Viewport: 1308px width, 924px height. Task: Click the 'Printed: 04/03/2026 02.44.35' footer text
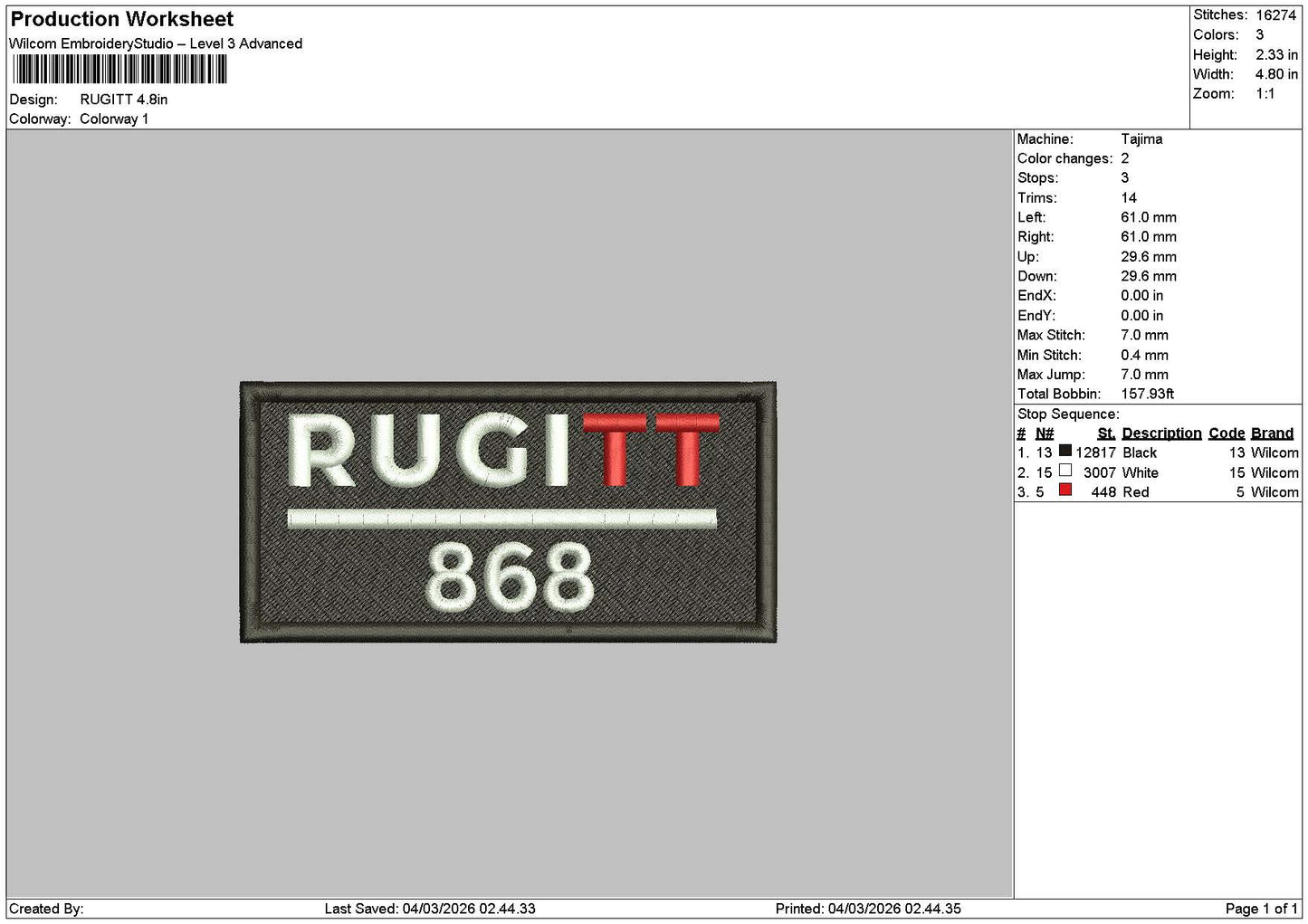click(868, 909)
